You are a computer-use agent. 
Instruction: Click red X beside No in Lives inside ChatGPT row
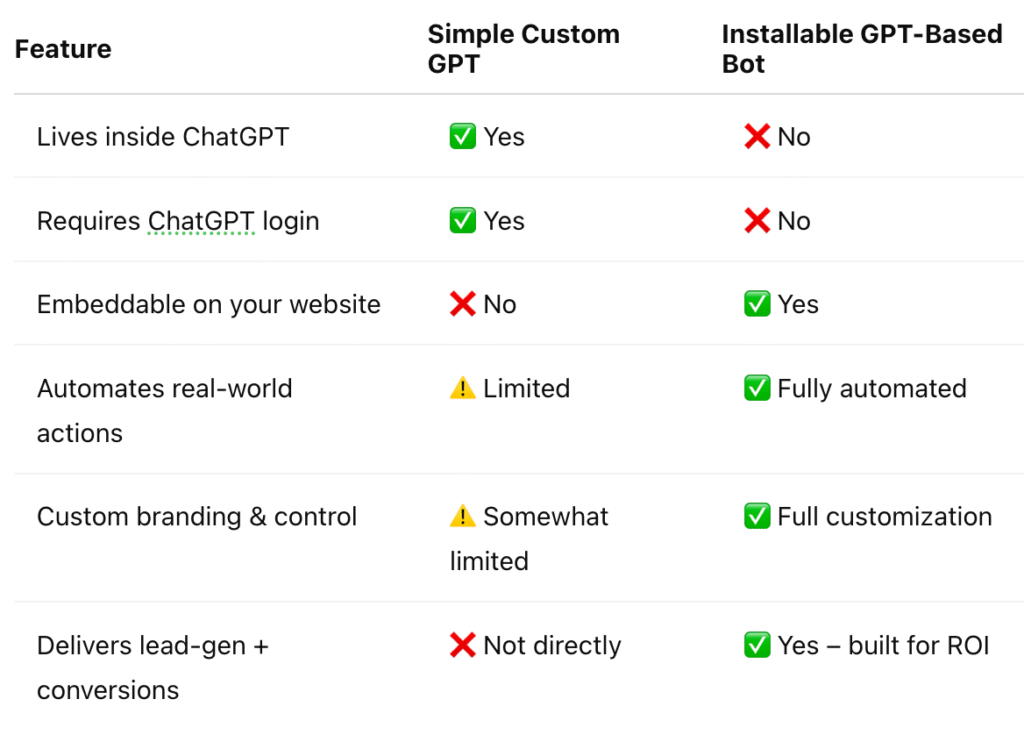click(x=757, y=137)
